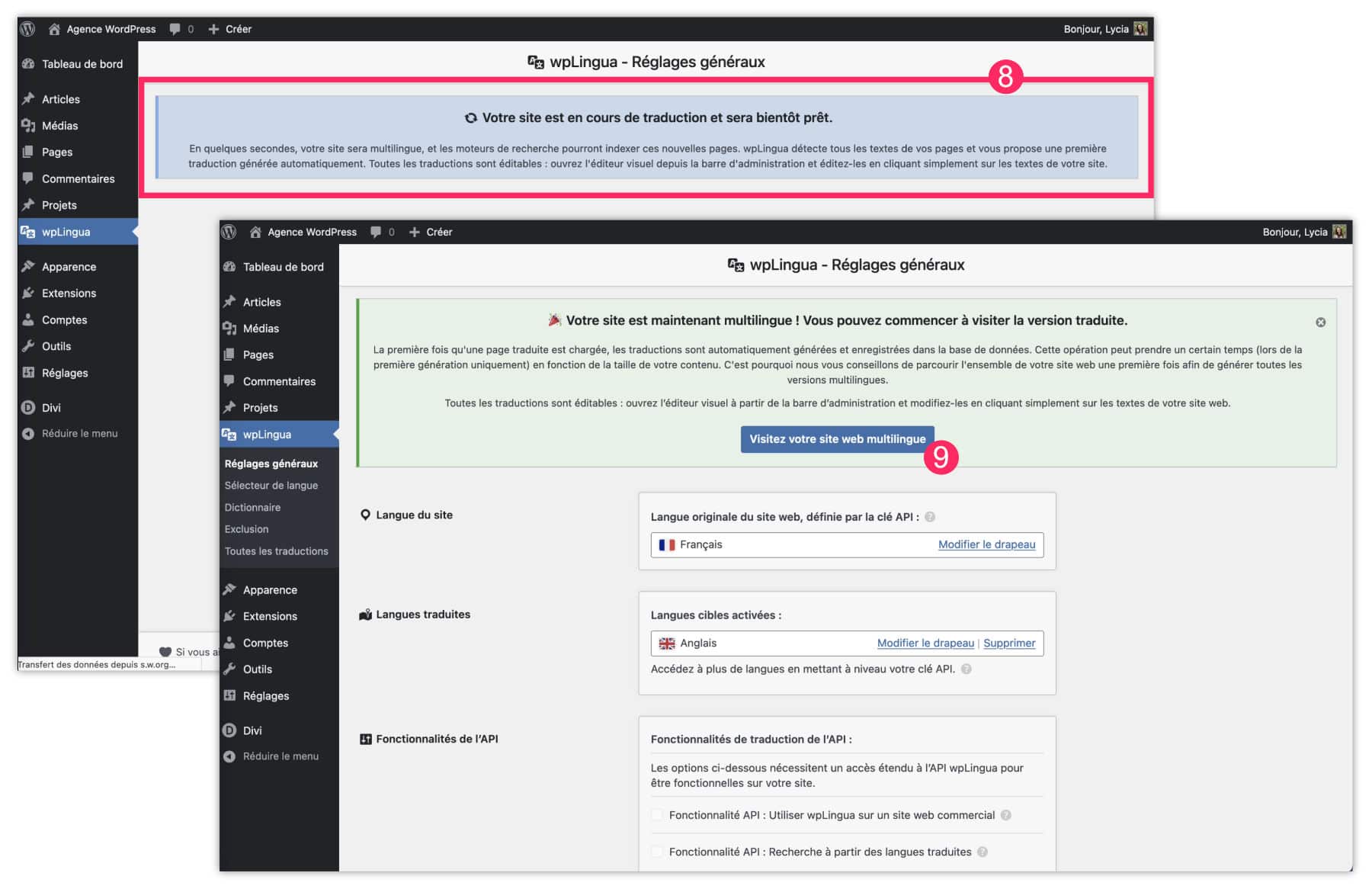Click help icon for translated search feature

(982, 852)
